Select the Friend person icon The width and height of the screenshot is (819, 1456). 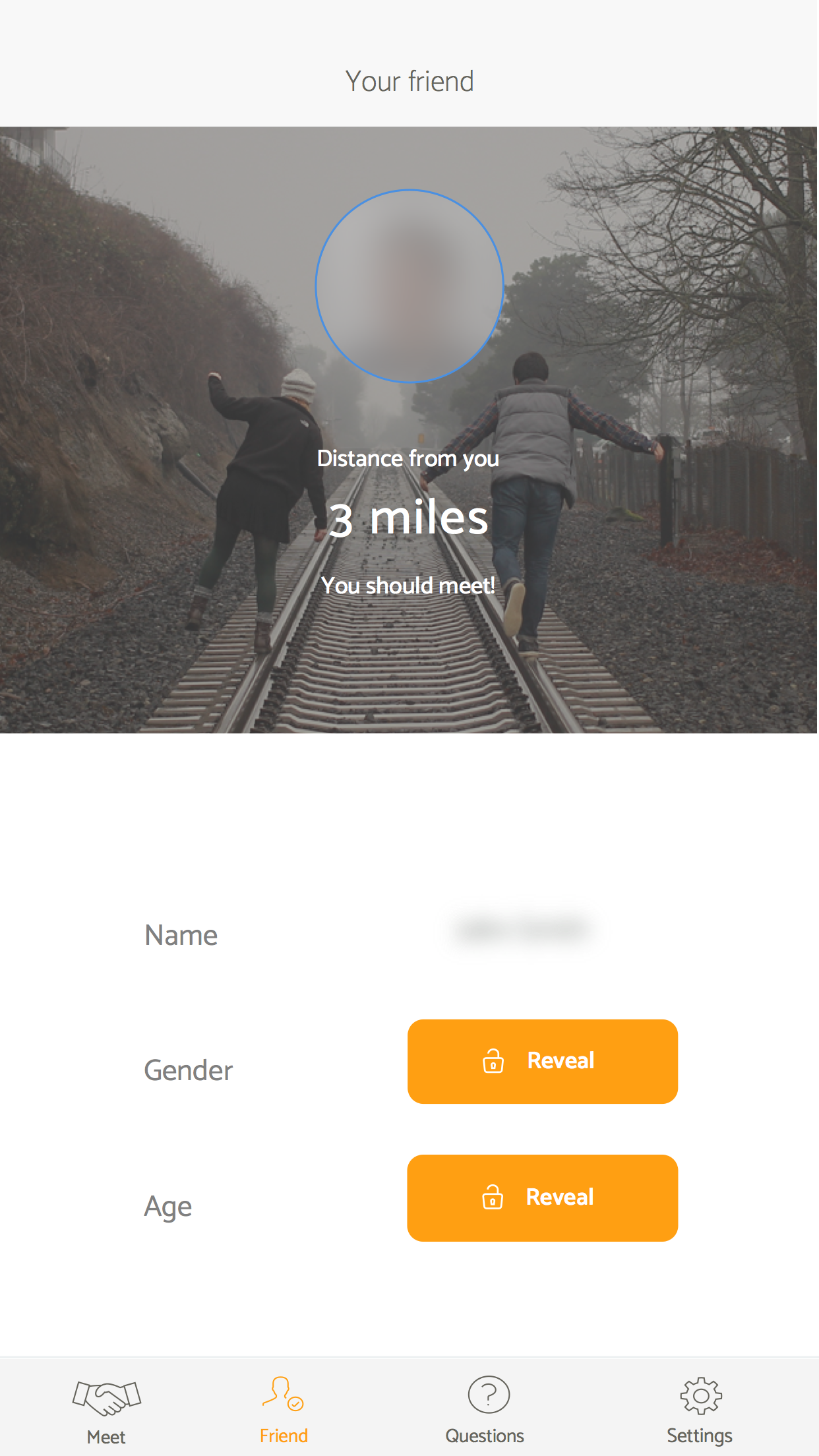tap(283, 1393)
